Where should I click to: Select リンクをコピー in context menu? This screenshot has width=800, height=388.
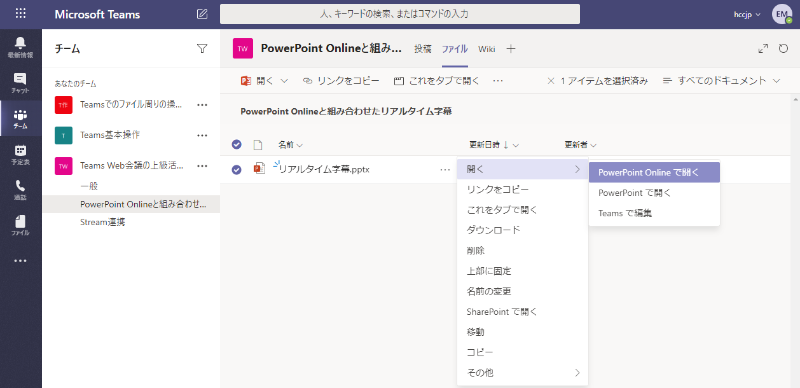[x=522, y=189]
